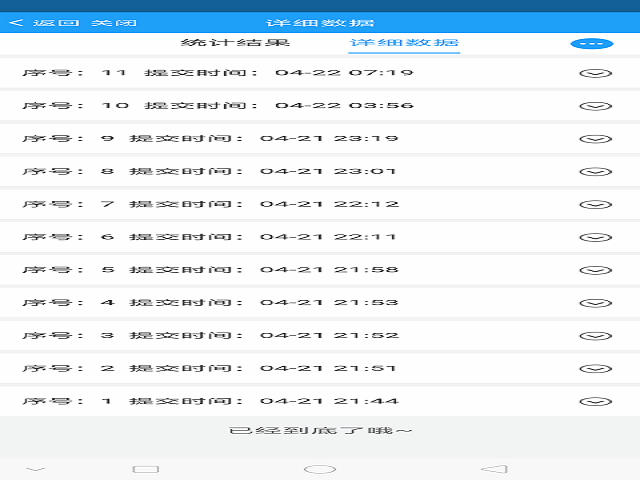Select the 详细数据 tab
Screen dimensions: 640x480
tap(404, 43)
